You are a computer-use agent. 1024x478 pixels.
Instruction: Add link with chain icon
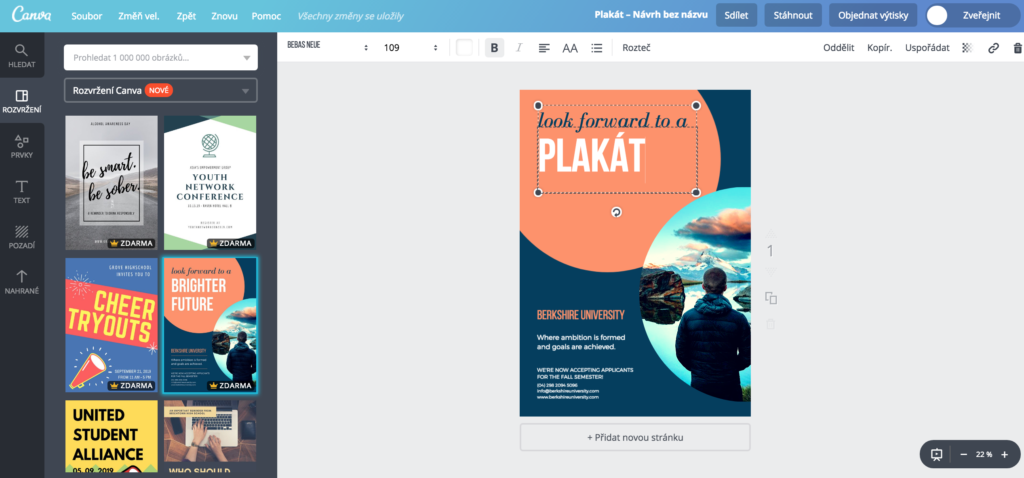(993, 48)
